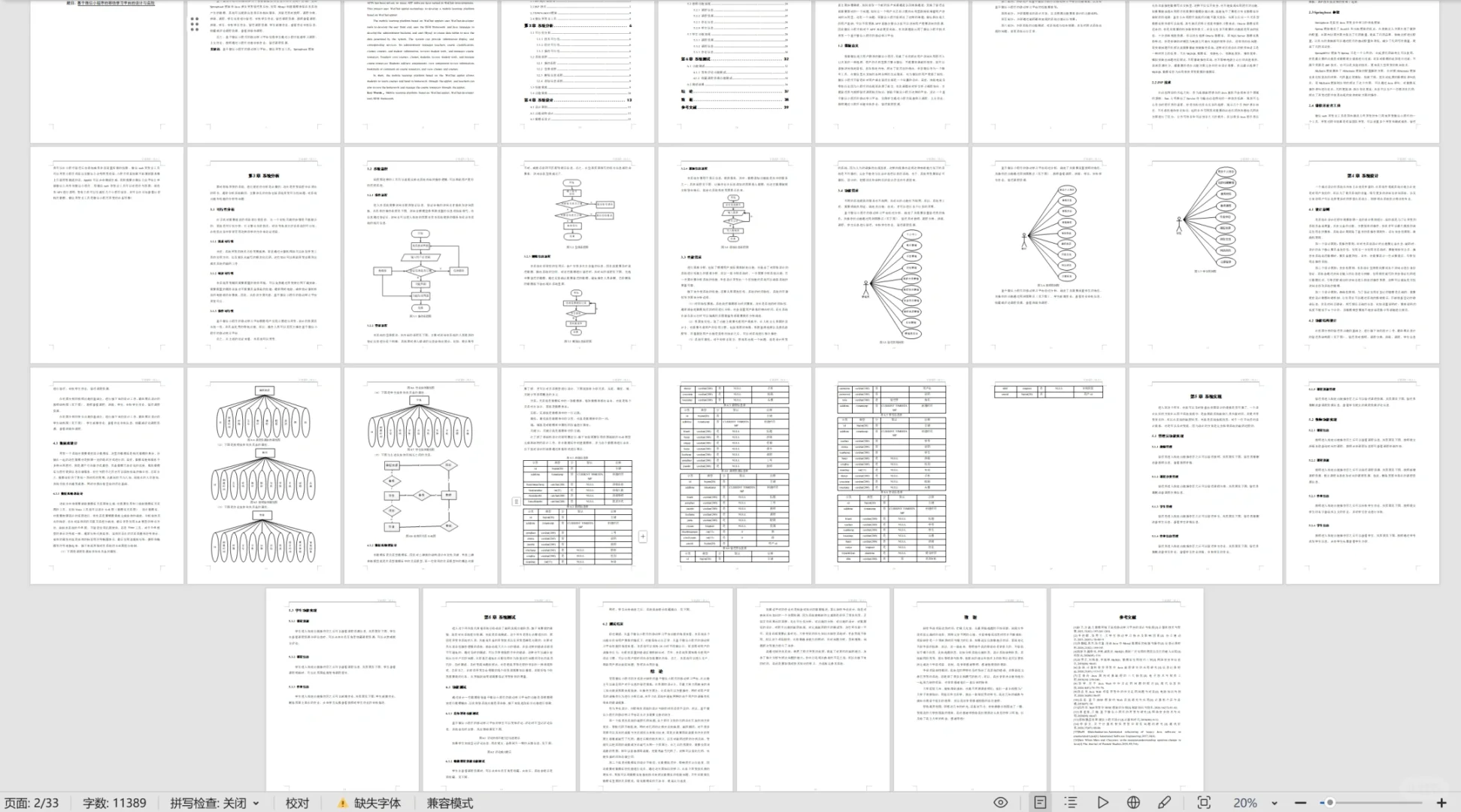
Task: Switch to outline view icon
Action: point(1071,802)
